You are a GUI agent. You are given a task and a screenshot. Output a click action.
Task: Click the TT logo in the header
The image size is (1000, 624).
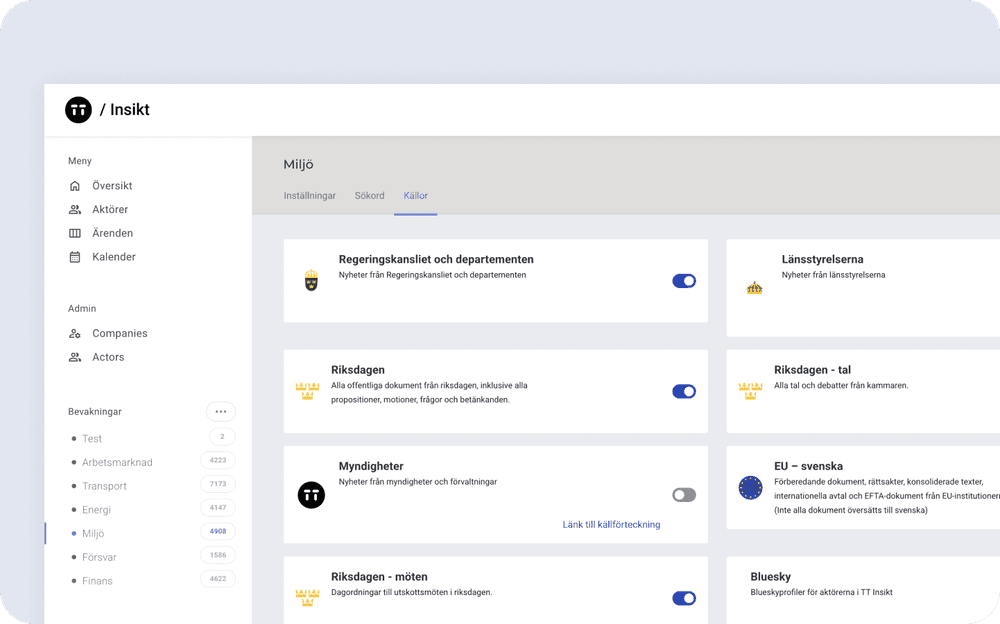coord(78,110)
